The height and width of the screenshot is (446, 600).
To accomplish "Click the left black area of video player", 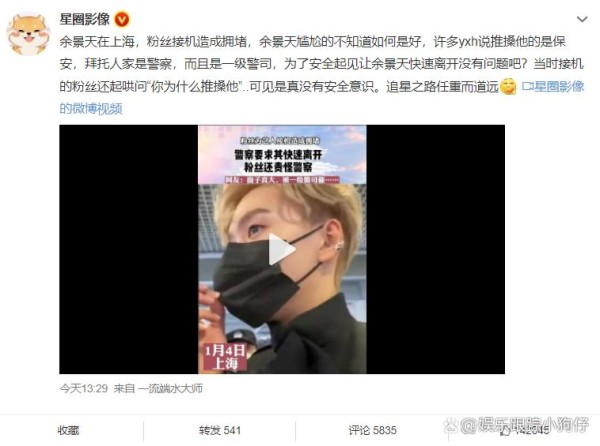I will [129, 249].
